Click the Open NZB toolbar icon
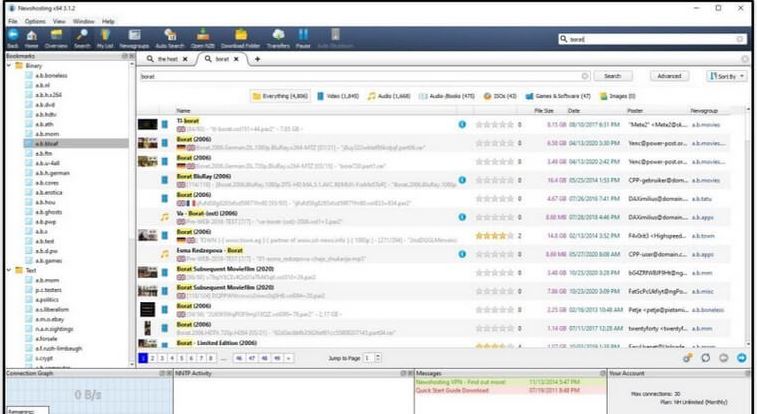Screen dimensions: 757x414 [x=203, y=38]
